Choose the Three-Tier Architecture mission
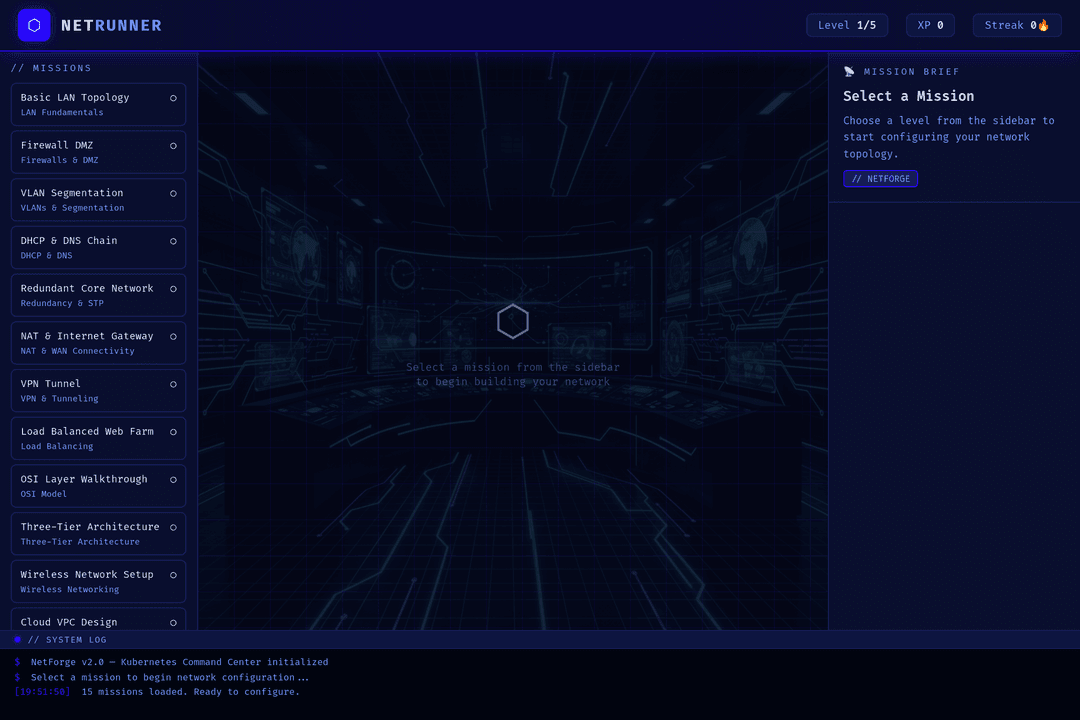 (x=98, y=533)
